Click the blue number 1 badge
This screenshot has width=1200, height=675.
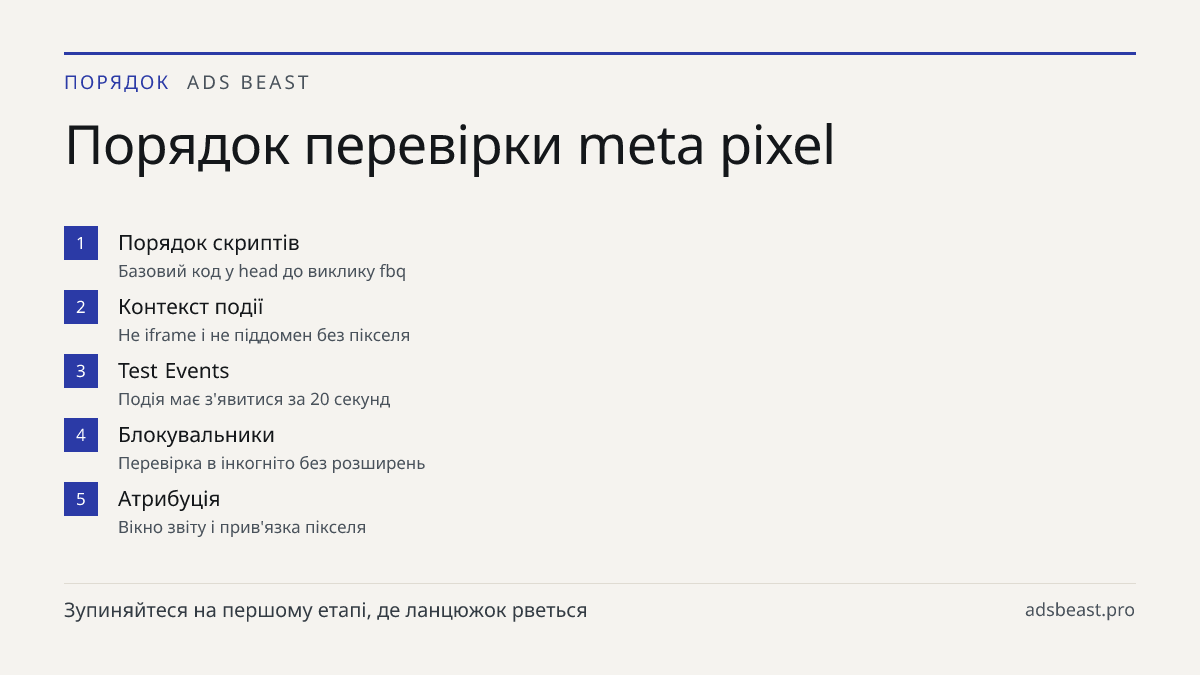[81, 243]
